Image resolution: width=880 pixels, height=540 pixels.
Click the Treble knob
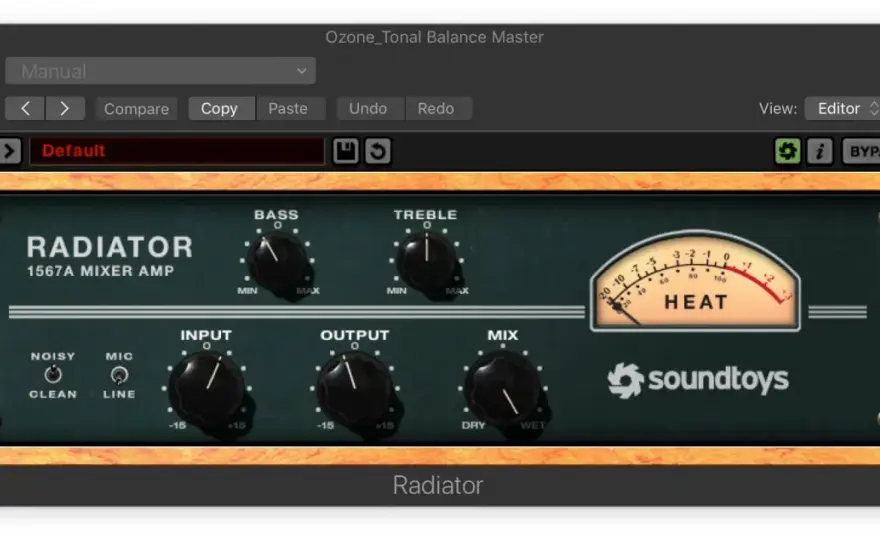(426, 260)
